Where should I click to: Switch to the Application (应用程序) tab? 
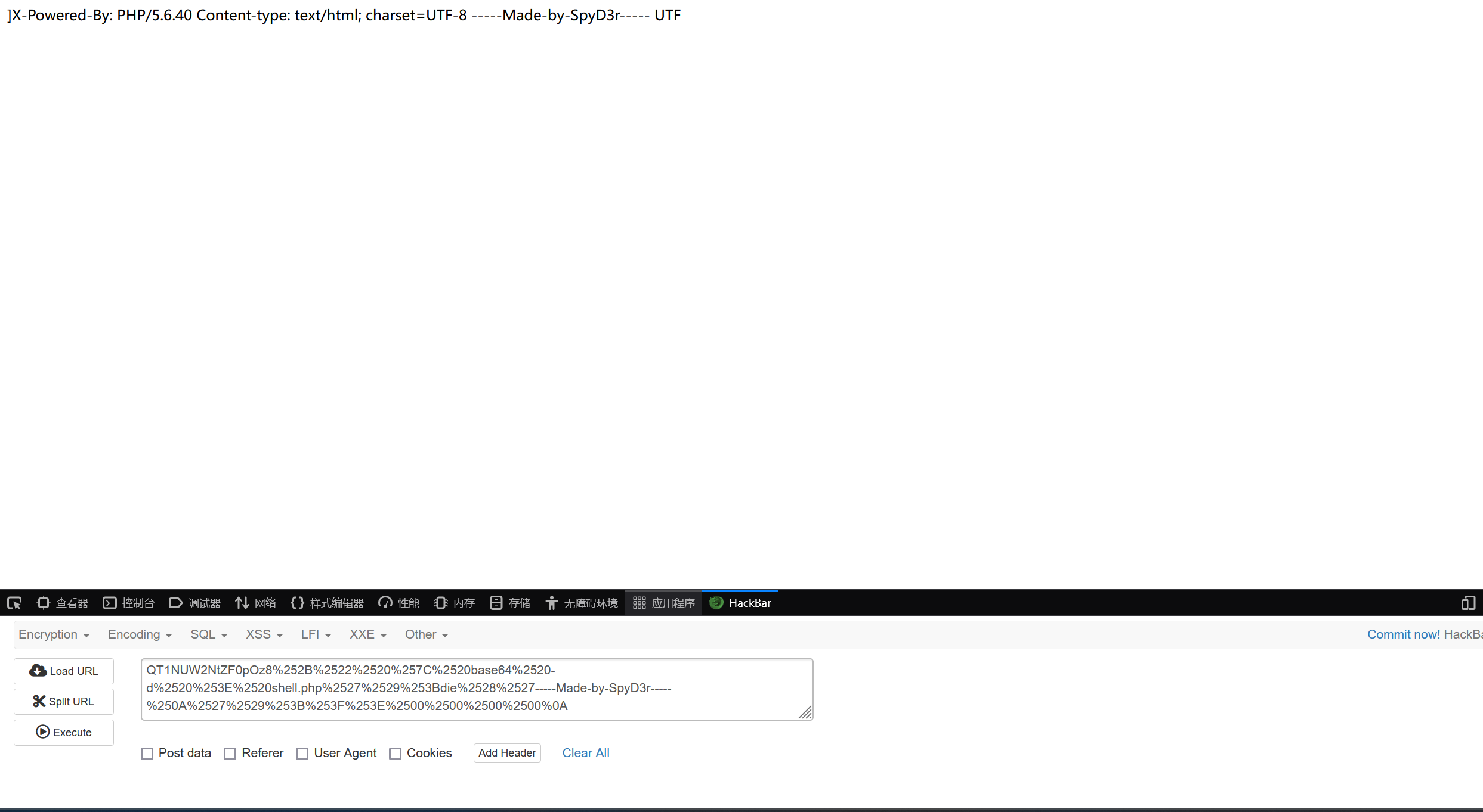(664, 603)
